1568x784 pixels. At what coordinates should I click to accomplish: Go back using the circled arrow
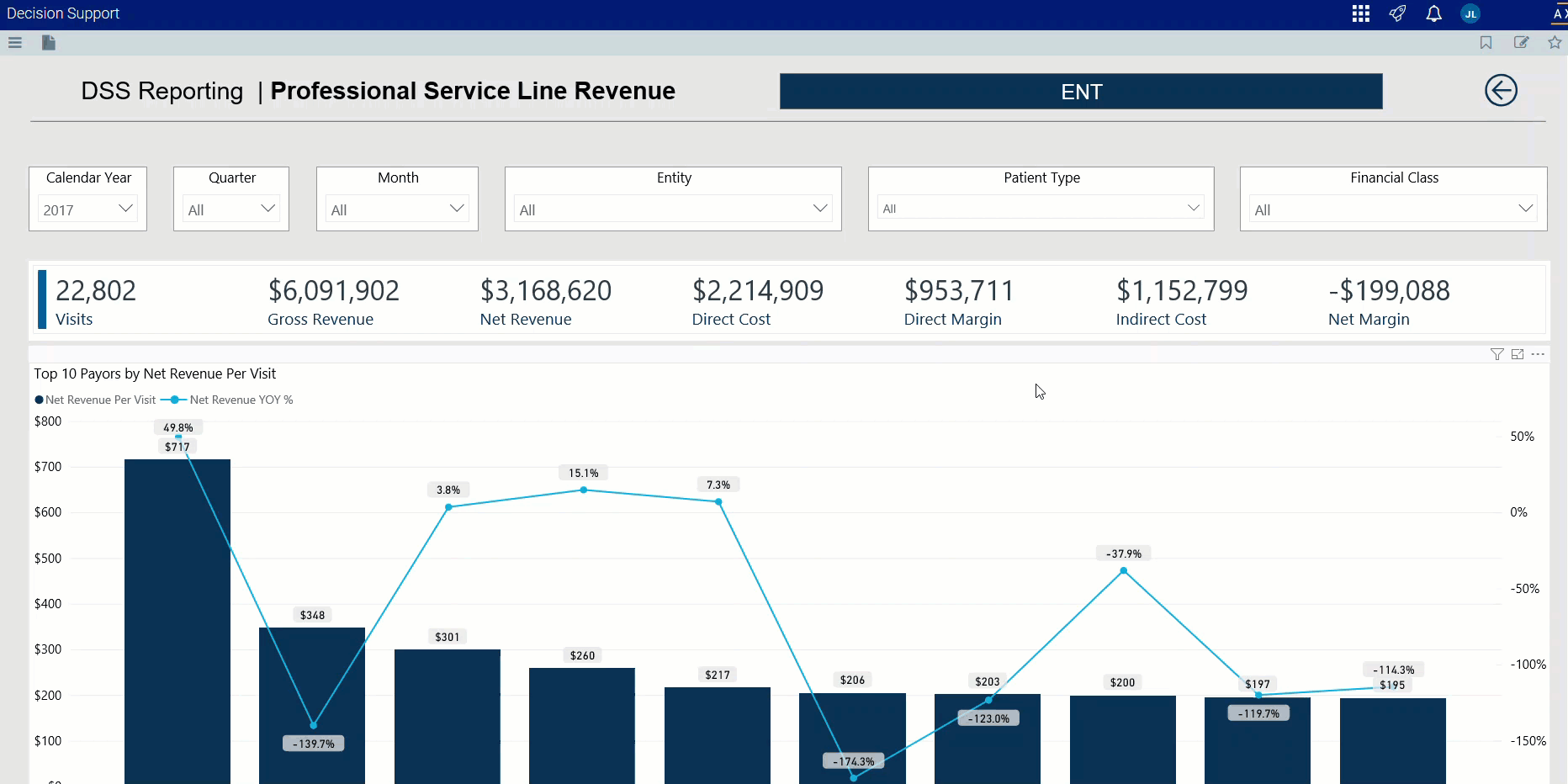pos(1501,90)
